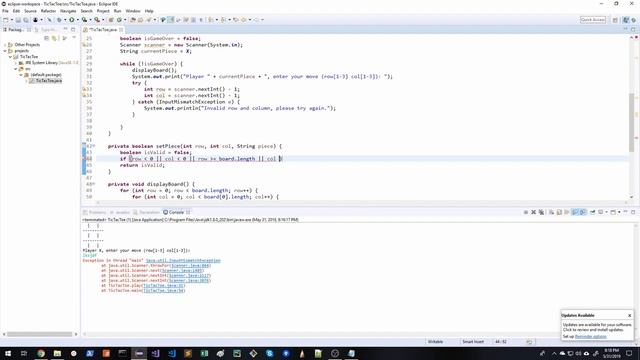Image resolution: width=640 pixels, height=360 pixels.
Task: Click Scanner.java:864 stack trace link
Action: pos(191,265)
